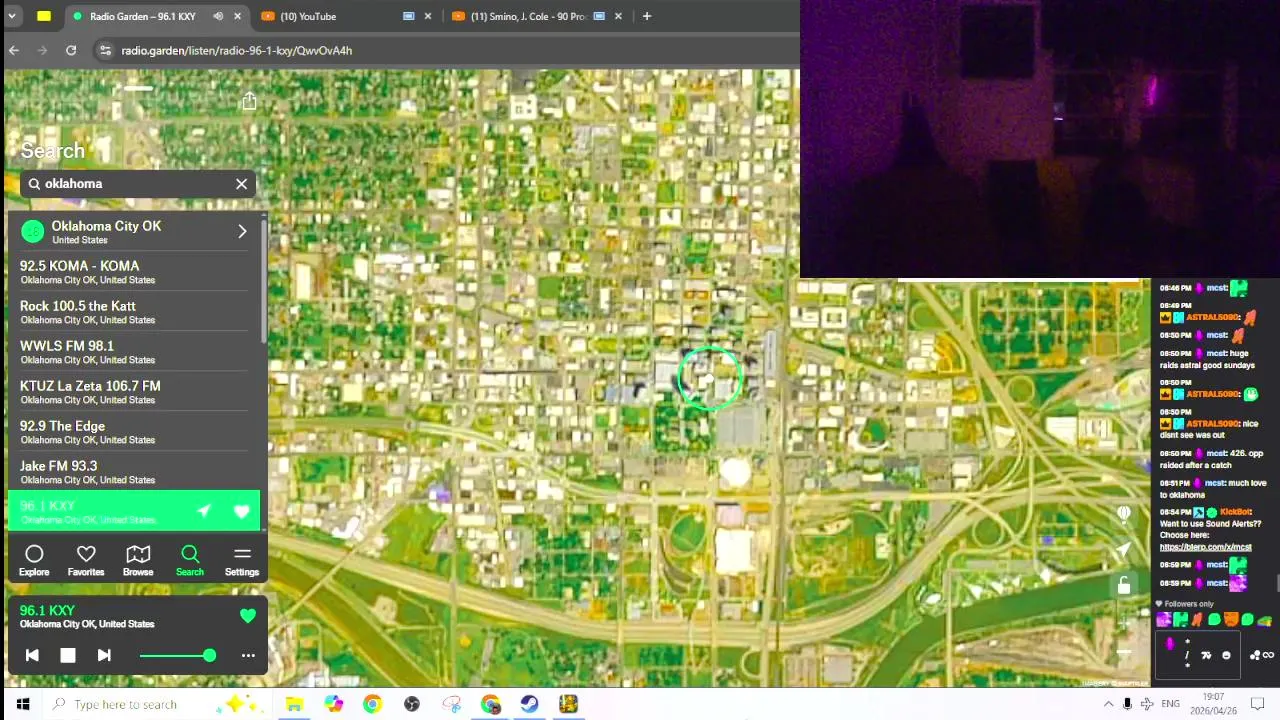Adjust the volume slider
This screenshot has height=720, width=1280.
point(177,655)
